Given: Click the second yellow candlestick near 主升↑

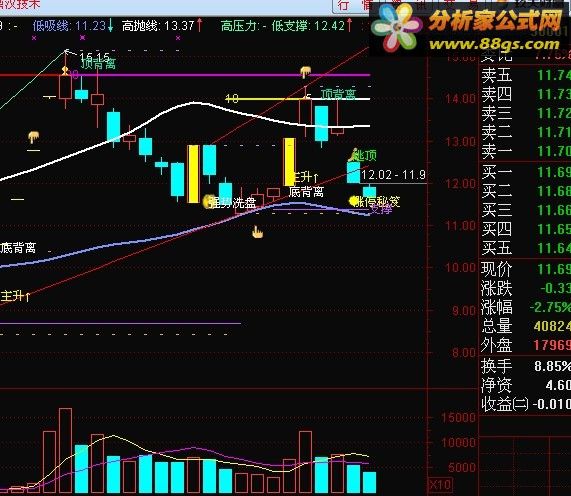Looking at the screenshot, I should 290,162.
